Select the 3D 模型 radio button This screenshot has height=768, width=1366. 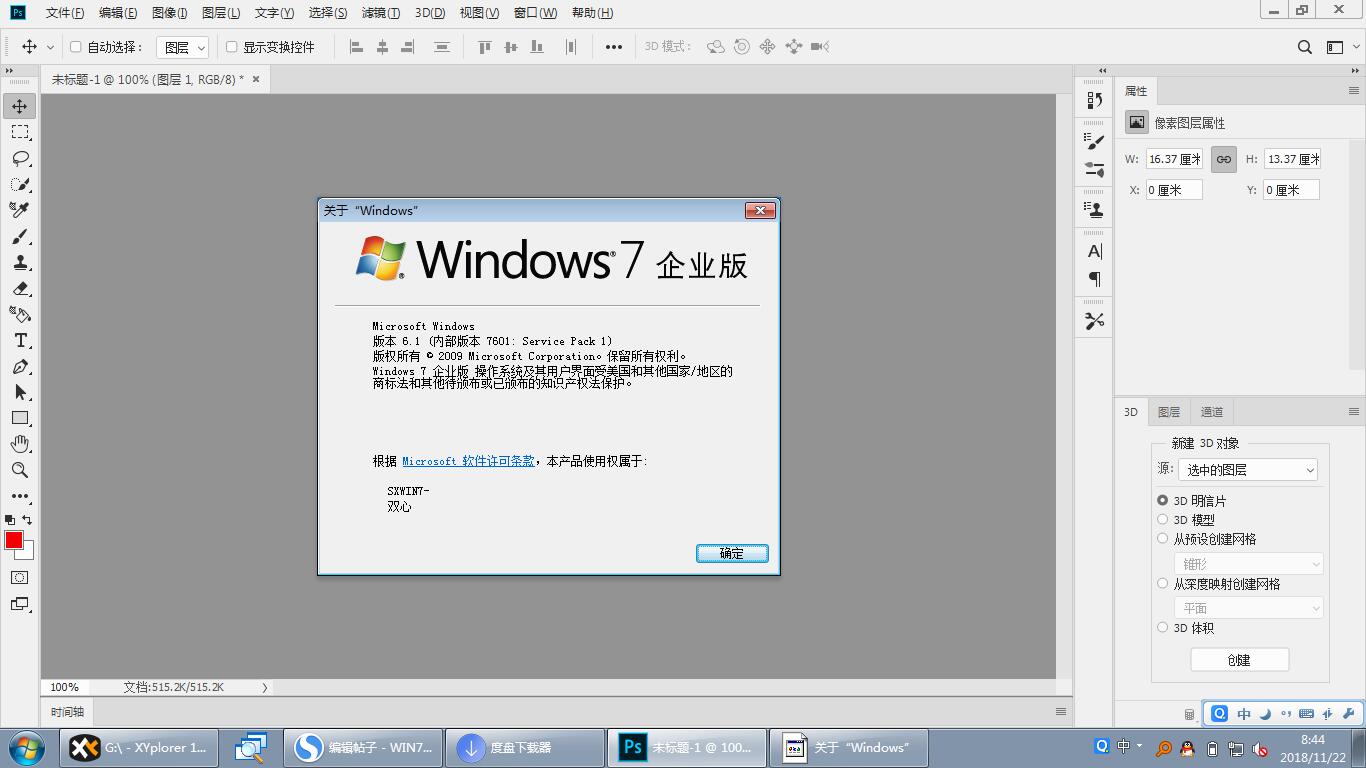pos(1162,519)
